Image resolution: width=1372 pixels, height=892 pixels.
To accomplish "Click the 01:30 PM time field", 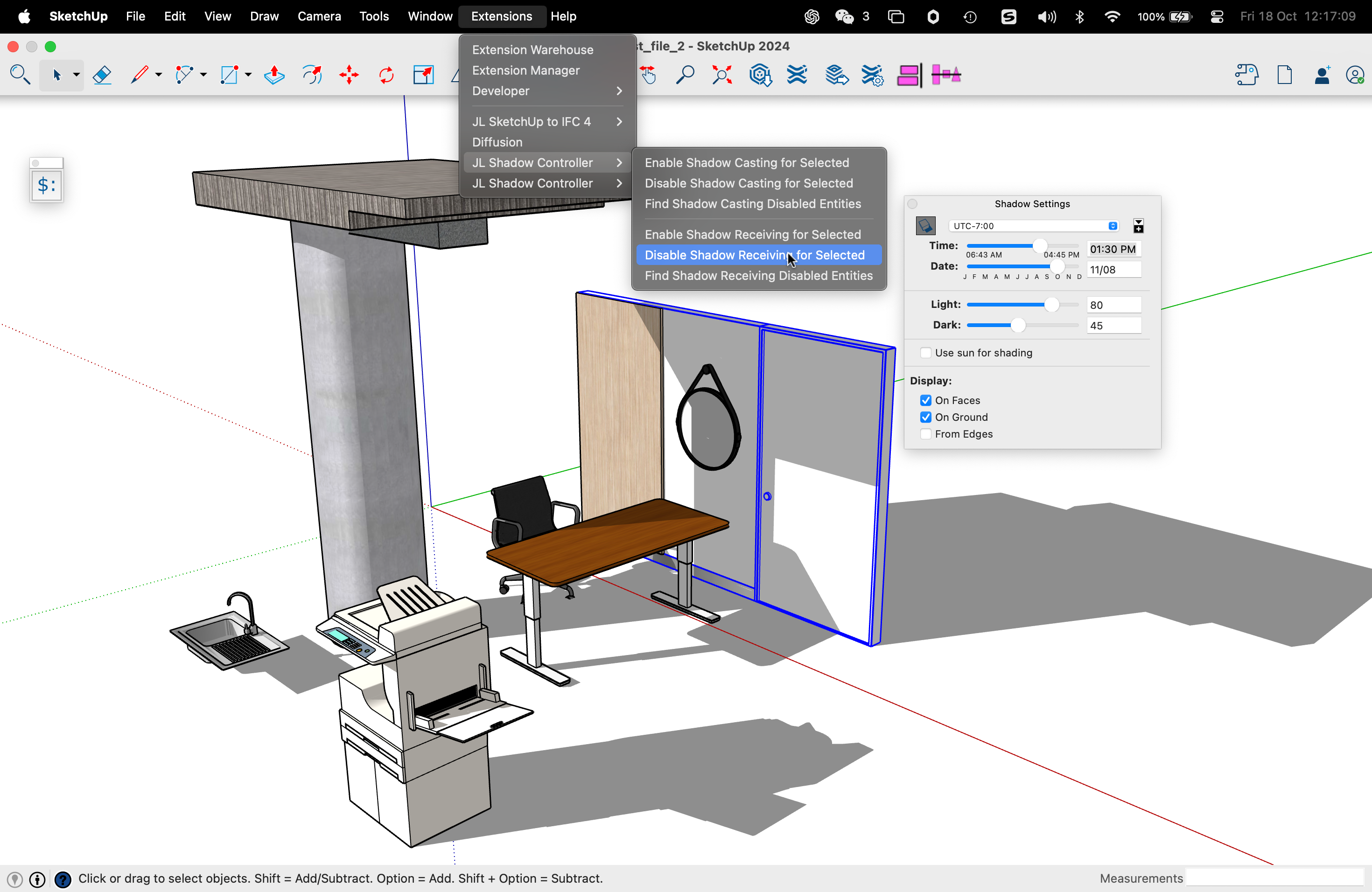I will [1113, 249].
